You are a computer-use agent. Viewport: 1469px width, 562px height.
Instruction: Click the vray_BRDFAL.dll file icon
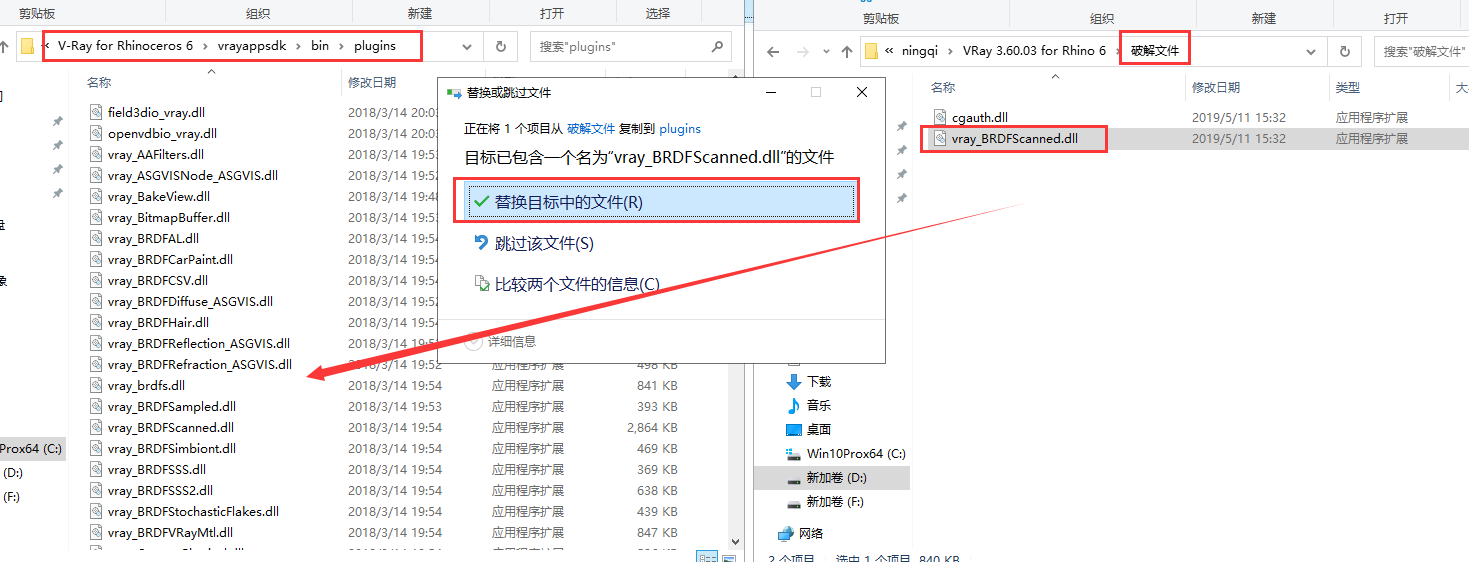pyautogui.click(x=96, y=238)
